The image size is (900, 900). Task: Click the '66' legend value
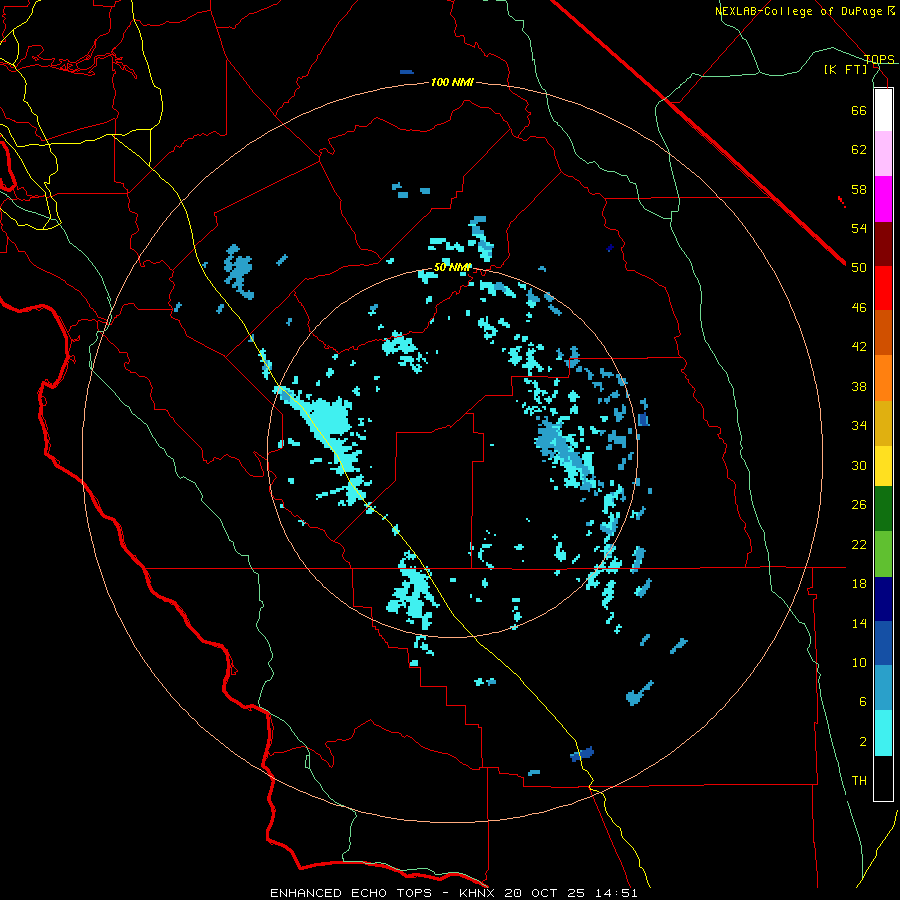click(x=859, y=110)
